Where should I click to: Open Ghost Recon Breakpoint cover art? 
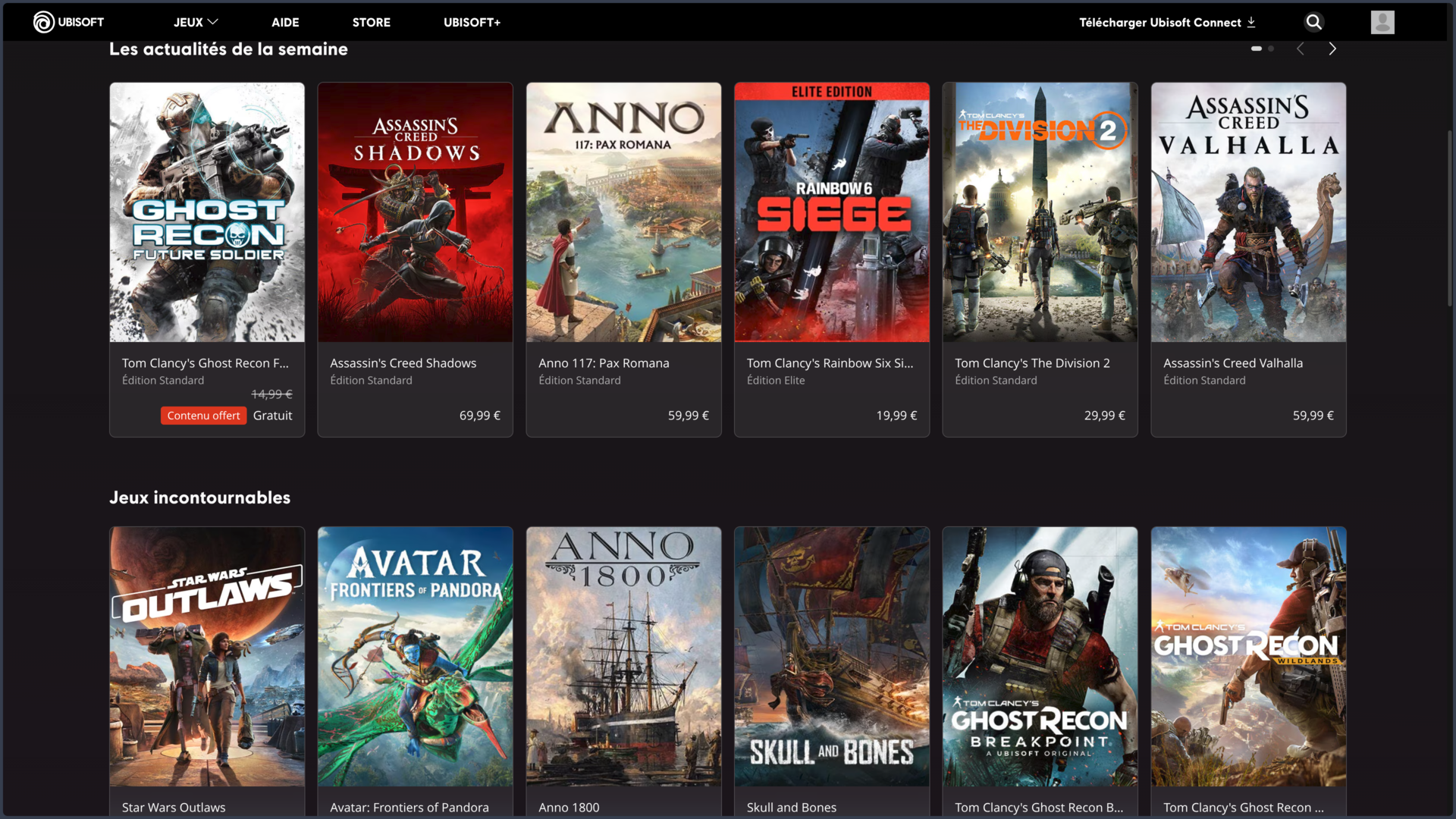coord(1040,657)
